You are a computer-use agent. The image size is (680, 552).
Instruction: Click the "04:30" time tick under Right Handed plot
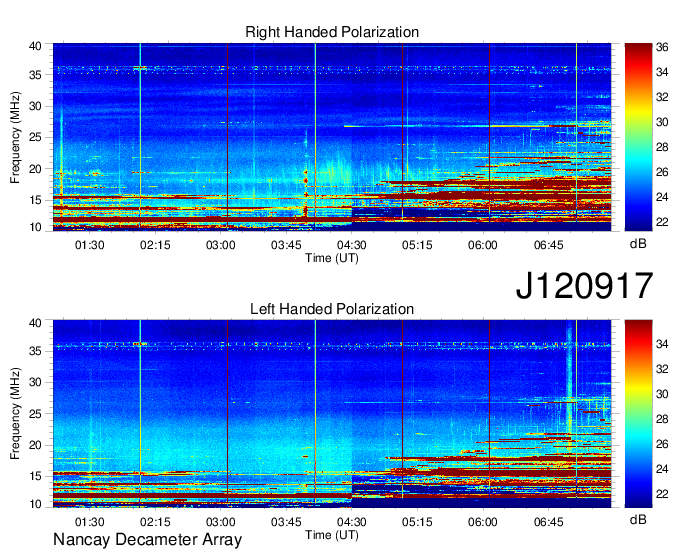click(352, 245)
